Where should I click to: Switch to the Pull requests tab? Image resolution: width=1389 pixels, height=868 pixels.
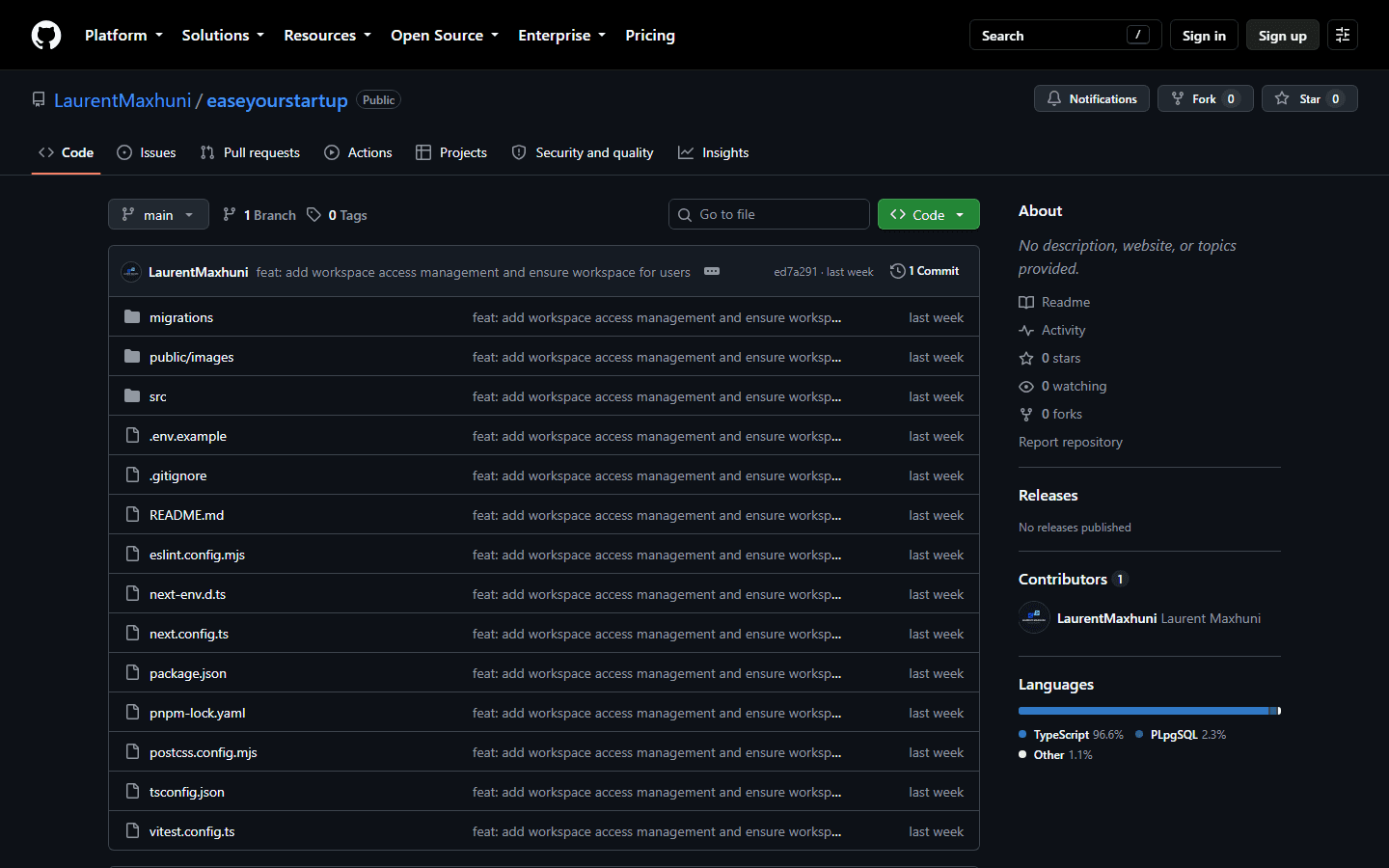tap(250, 152)
